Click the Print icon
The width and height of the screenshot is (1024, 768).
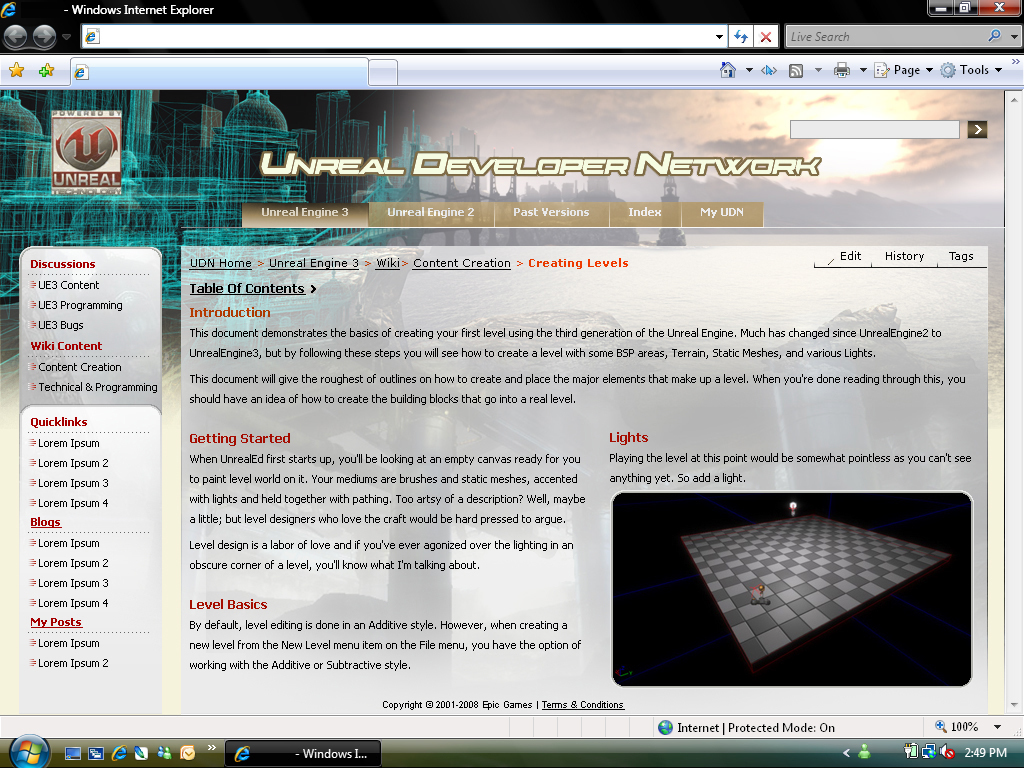click(842, 71)
